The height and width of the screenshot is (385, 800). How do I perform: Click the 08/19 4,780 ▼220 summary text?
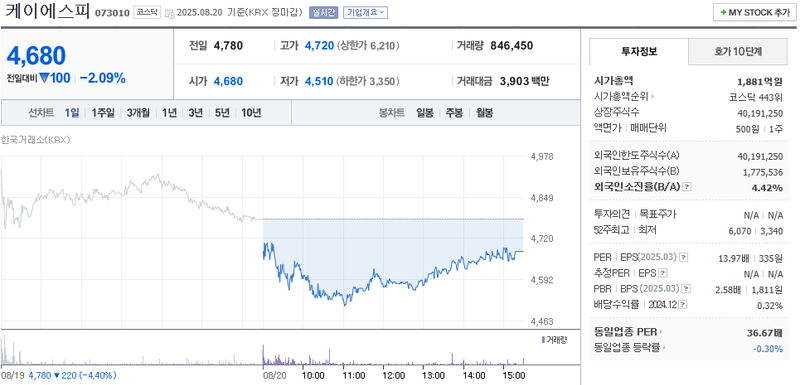click(x=59, y=375)
